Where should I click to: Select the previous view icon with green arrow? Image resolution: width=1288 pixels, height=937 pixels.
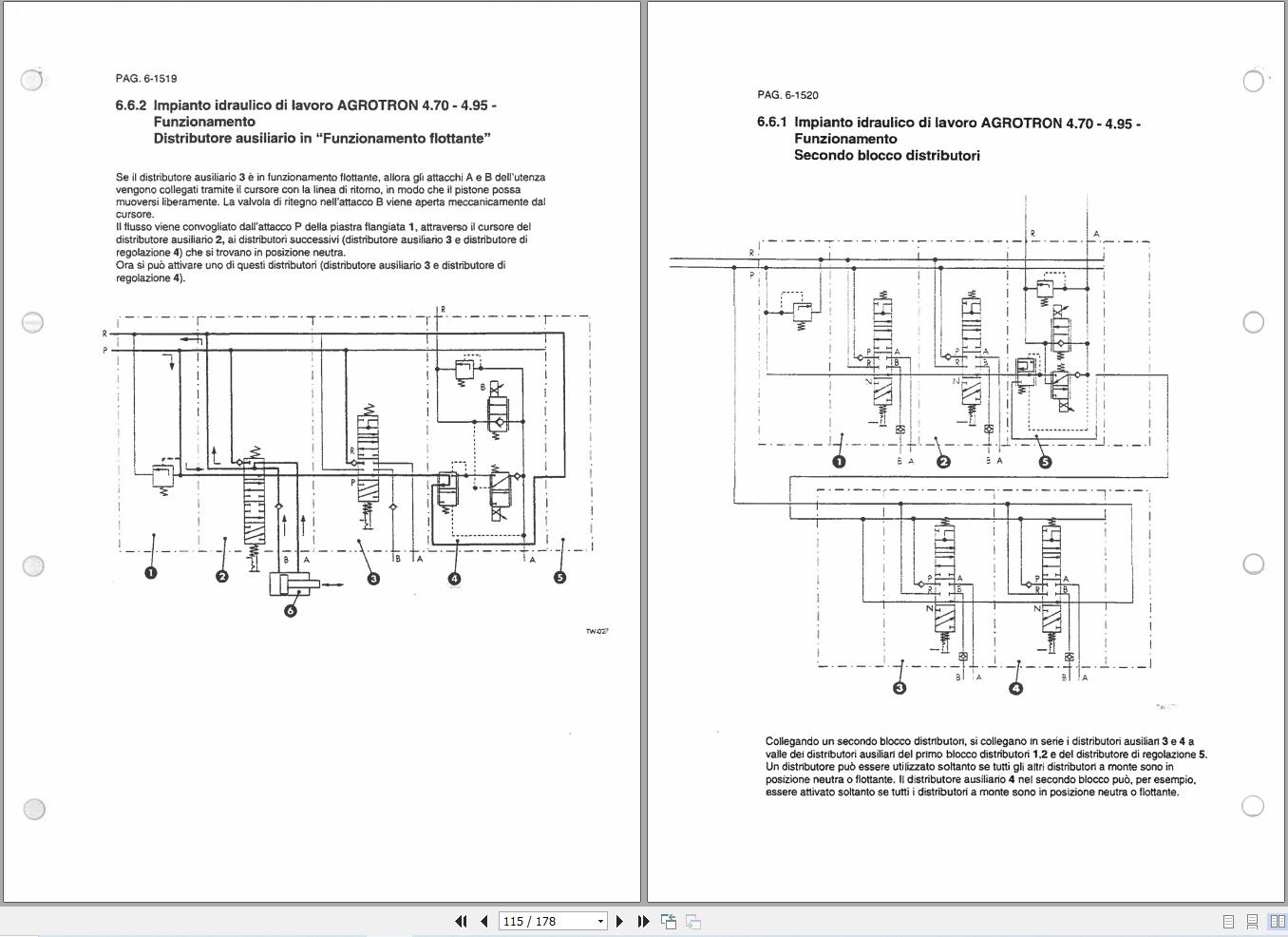pyautogui.click(x=669, y=921)
